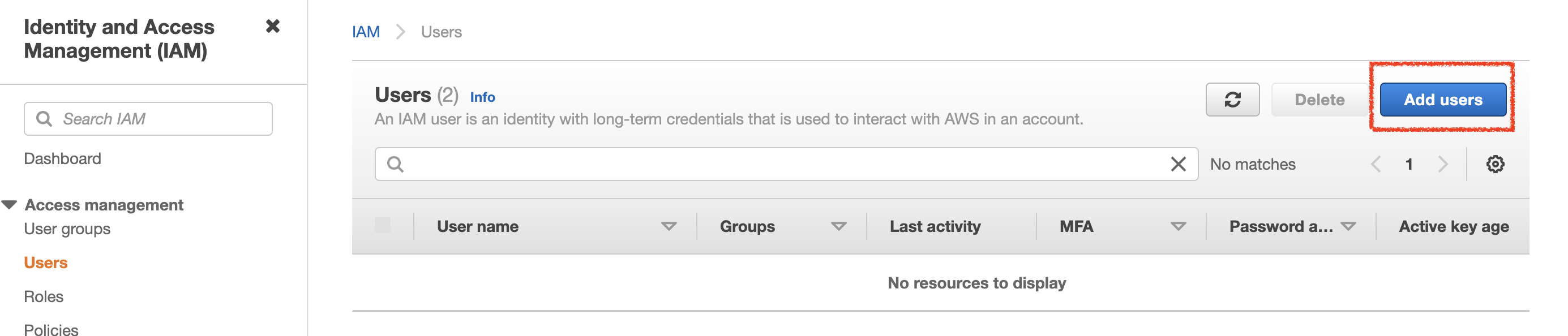The height and width of the screenshot is (336, 1568).
Task: Collapse the Access management section
Action: point(10,205)
